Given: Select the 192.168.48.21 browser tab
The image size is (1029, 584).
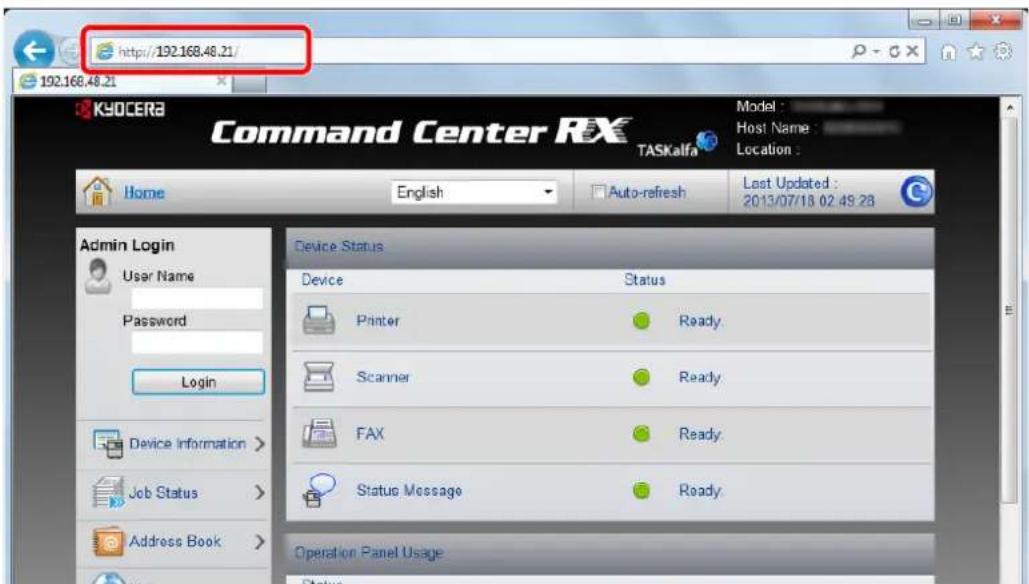Looking at the screenshot, I should coord(121,81).
